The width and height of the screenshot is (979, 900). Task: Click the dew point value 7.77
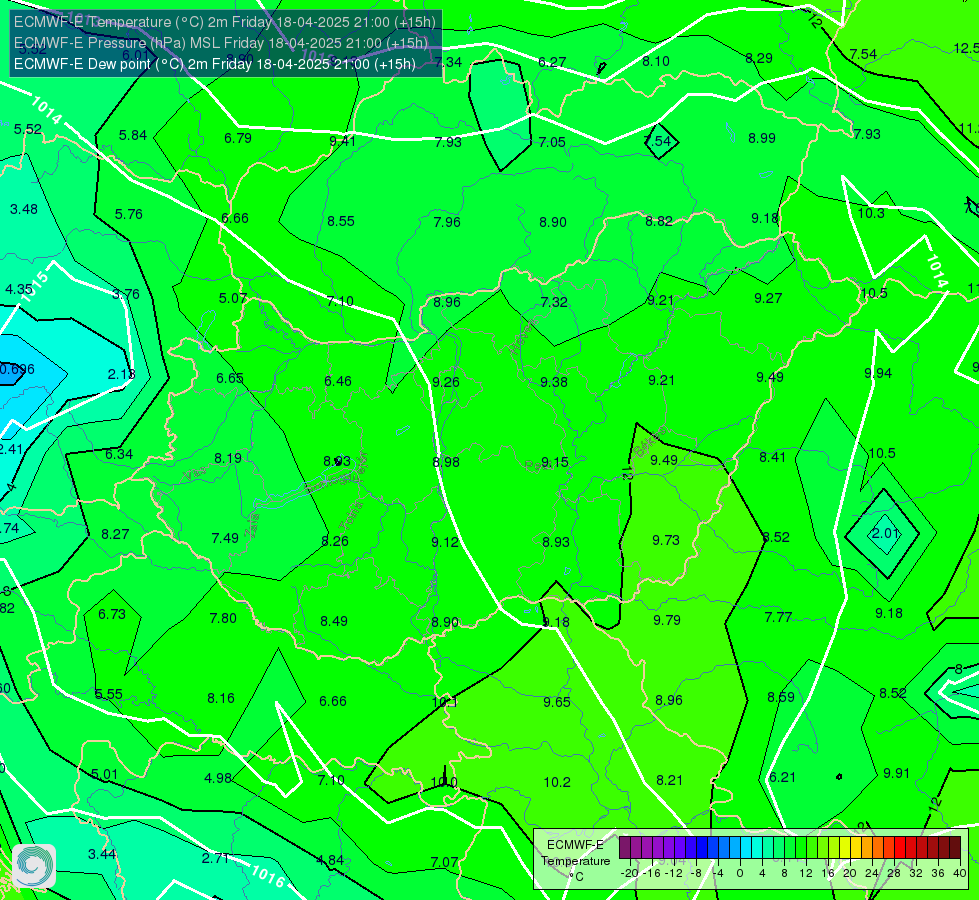pos(778,617)
